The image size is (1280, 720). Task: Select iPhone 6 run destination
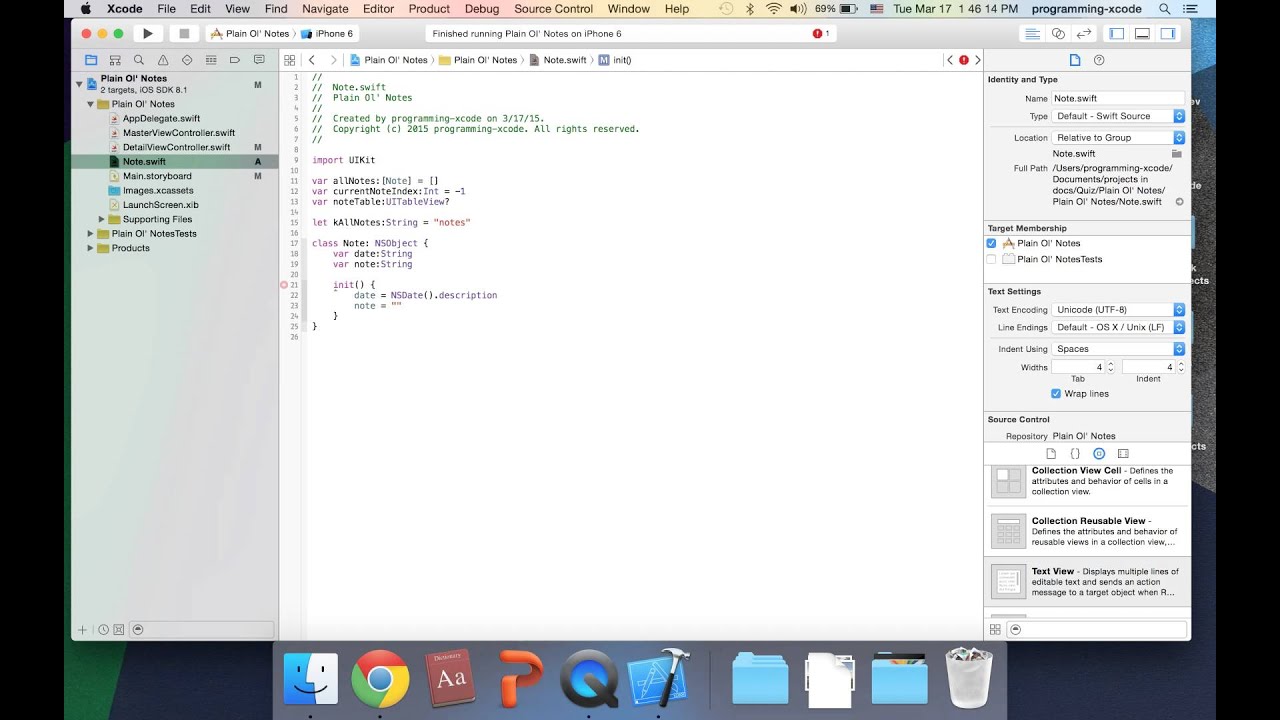click(x=328, y=33)
